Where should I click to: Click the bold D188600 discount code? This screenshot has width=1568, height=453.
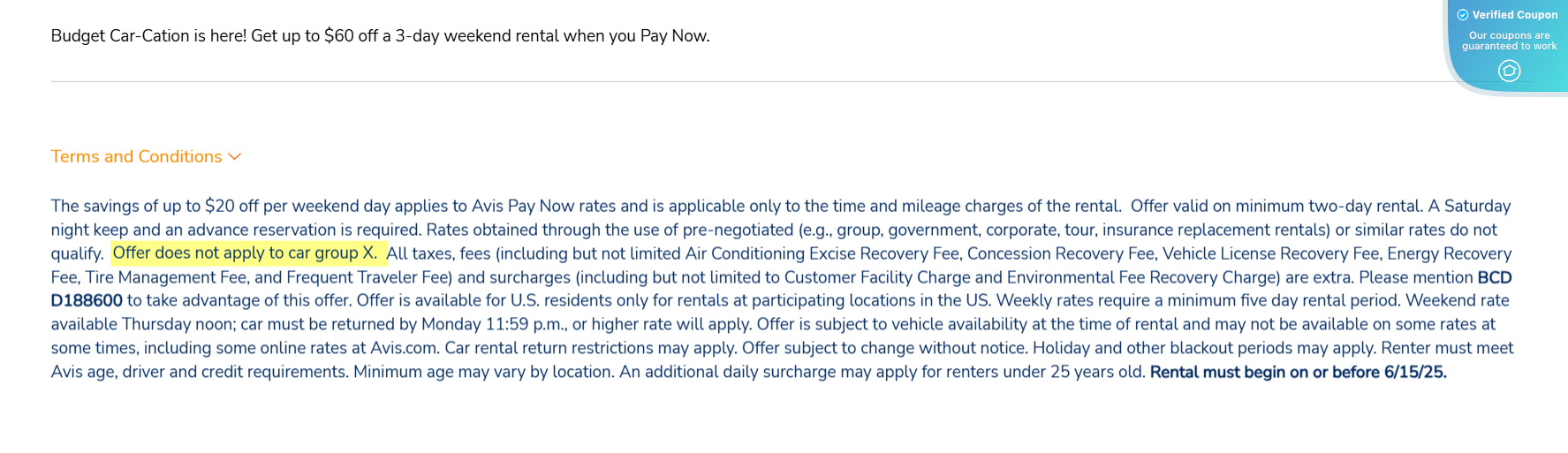click(x=87, y=301)
